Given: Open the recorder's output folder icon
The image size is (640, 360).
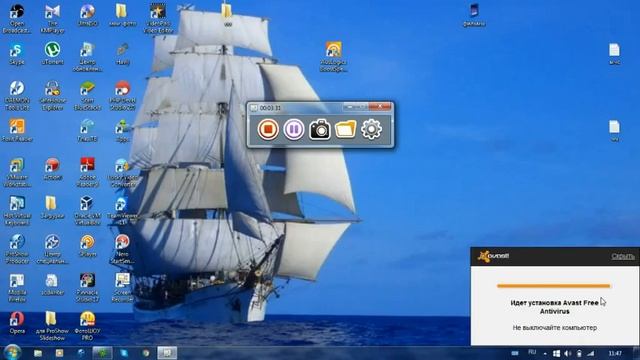Looking at the screenshot, I should tap(345, 129).
